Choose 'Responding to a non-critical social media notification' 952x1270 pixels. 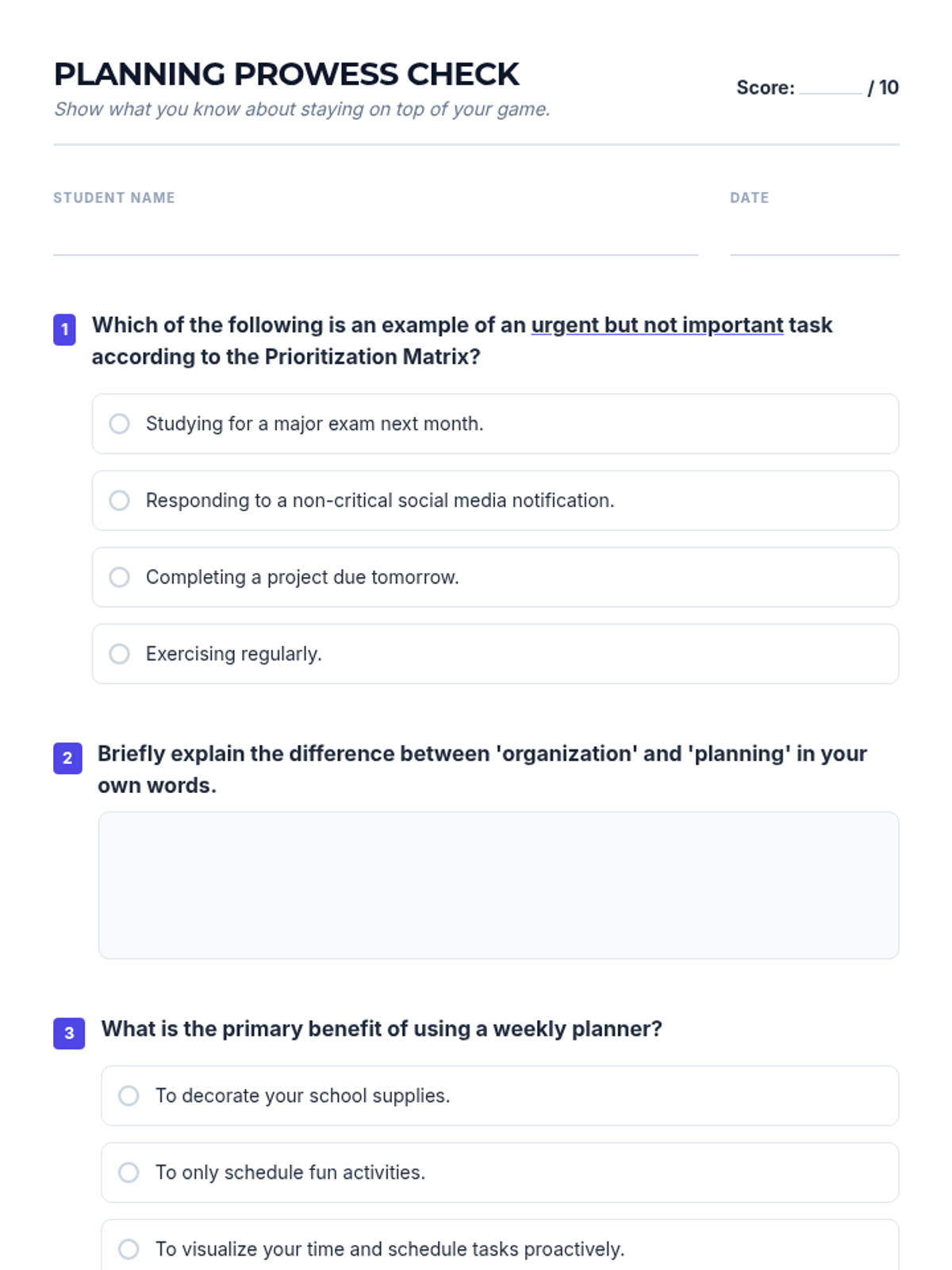(120, 501)
